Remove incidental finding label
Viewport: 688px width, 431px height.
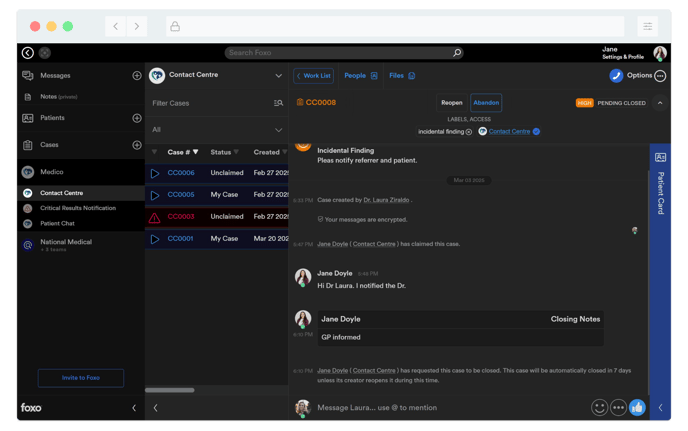469,132
